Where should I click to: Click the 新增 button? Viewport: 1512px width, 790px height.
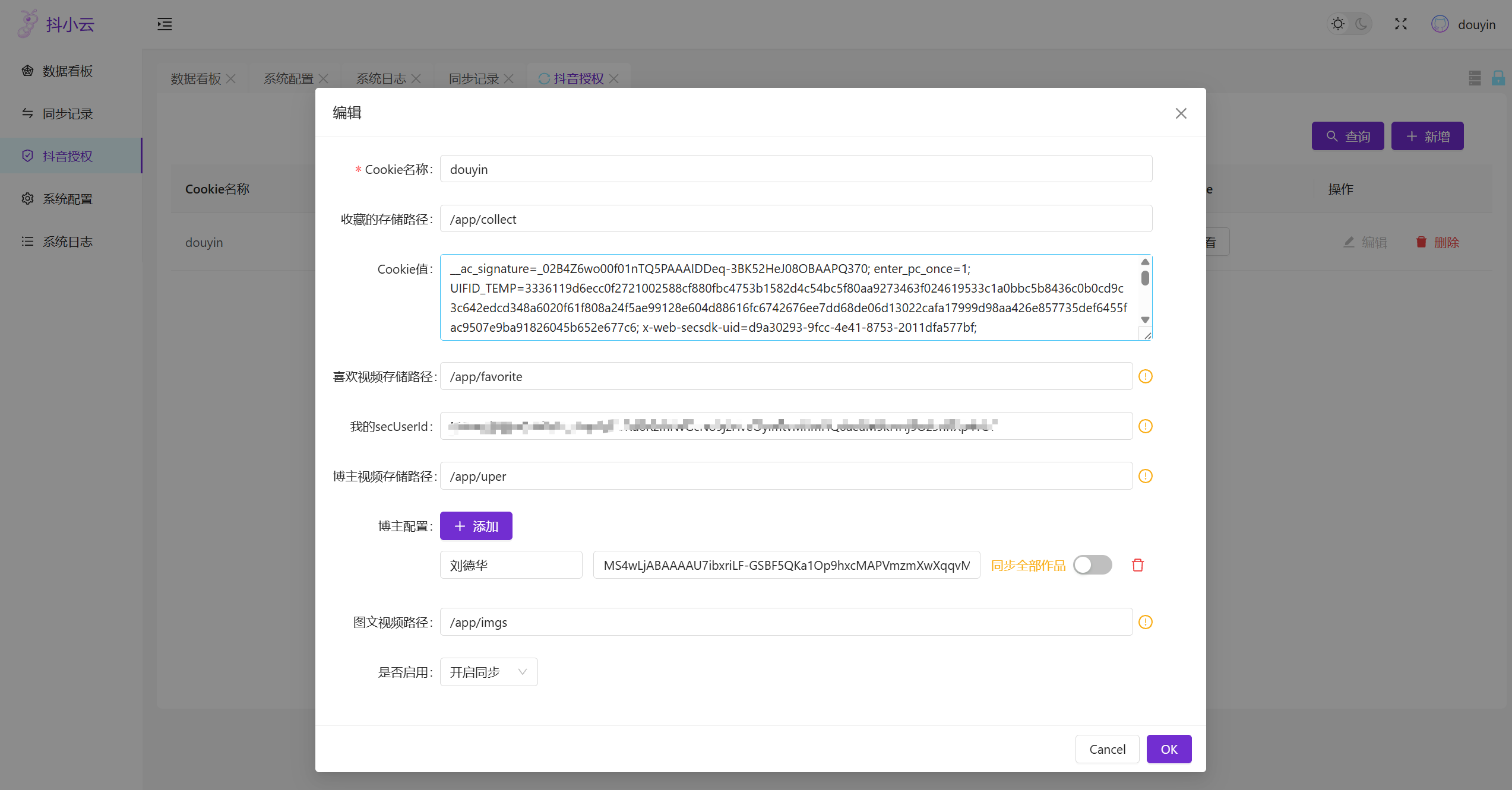pyautogui.click(x=1428, y=137)
